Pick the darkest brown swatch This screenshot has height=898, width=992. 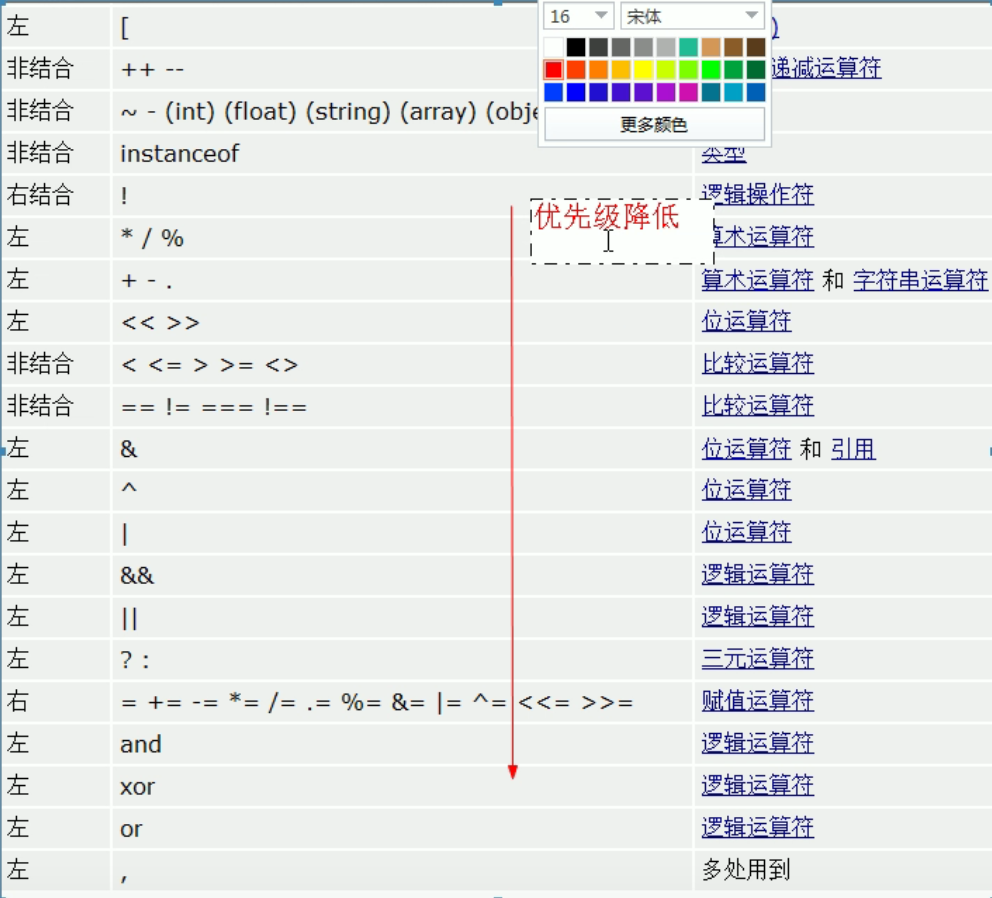pyautogui.click(x=755, y=47)
